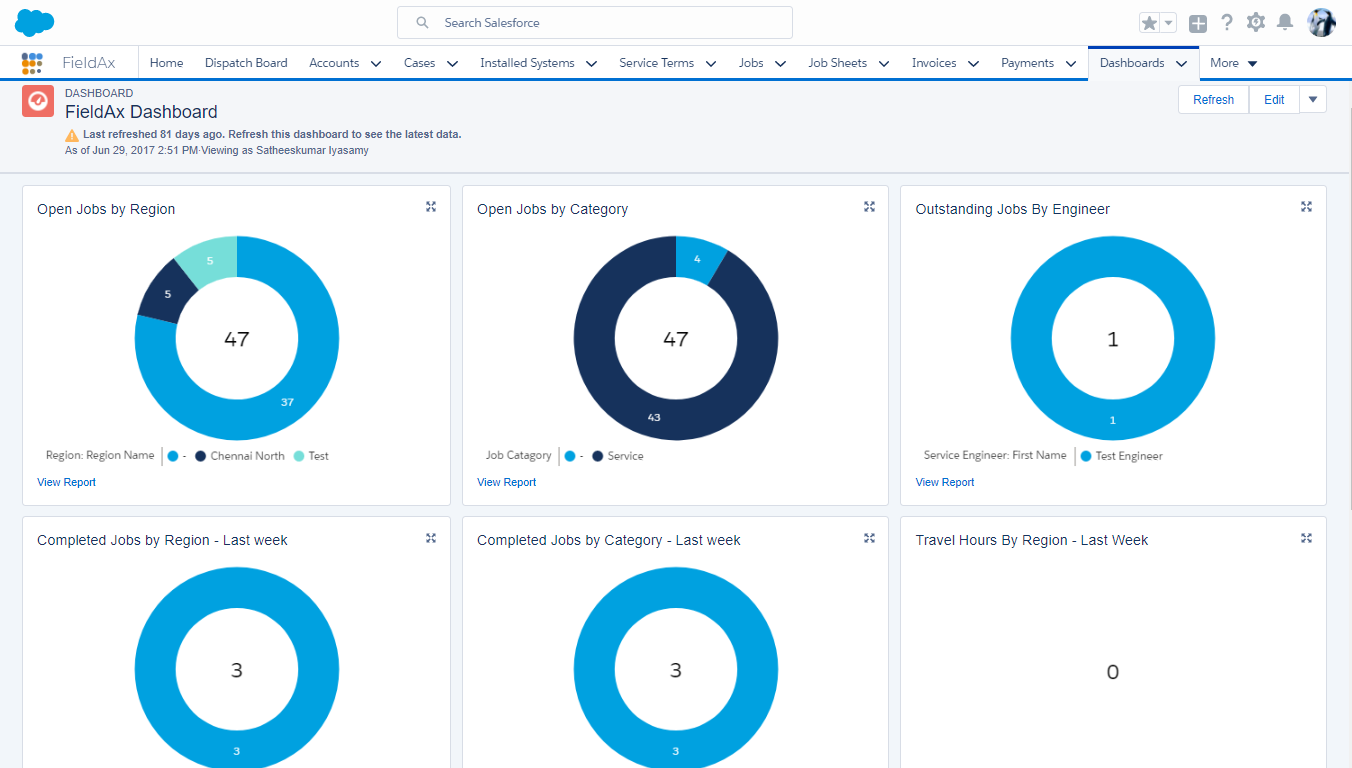
Task: Click the Favorites star icon
Action: tap(1150, 23)
